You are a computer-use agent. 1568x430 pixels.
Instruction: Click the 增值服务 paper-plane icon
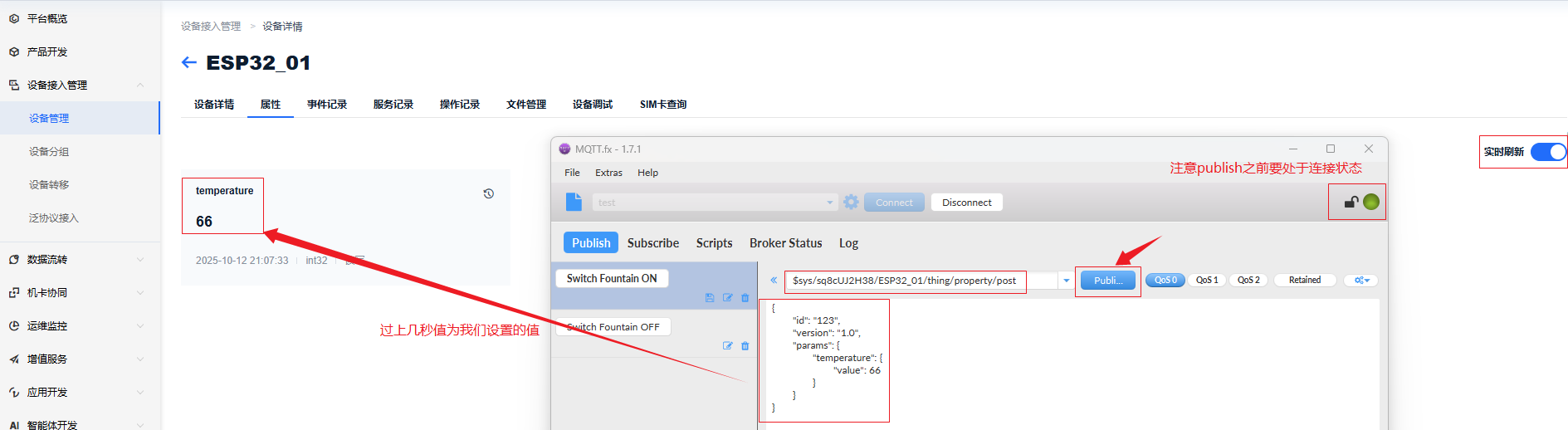(14, 359)
